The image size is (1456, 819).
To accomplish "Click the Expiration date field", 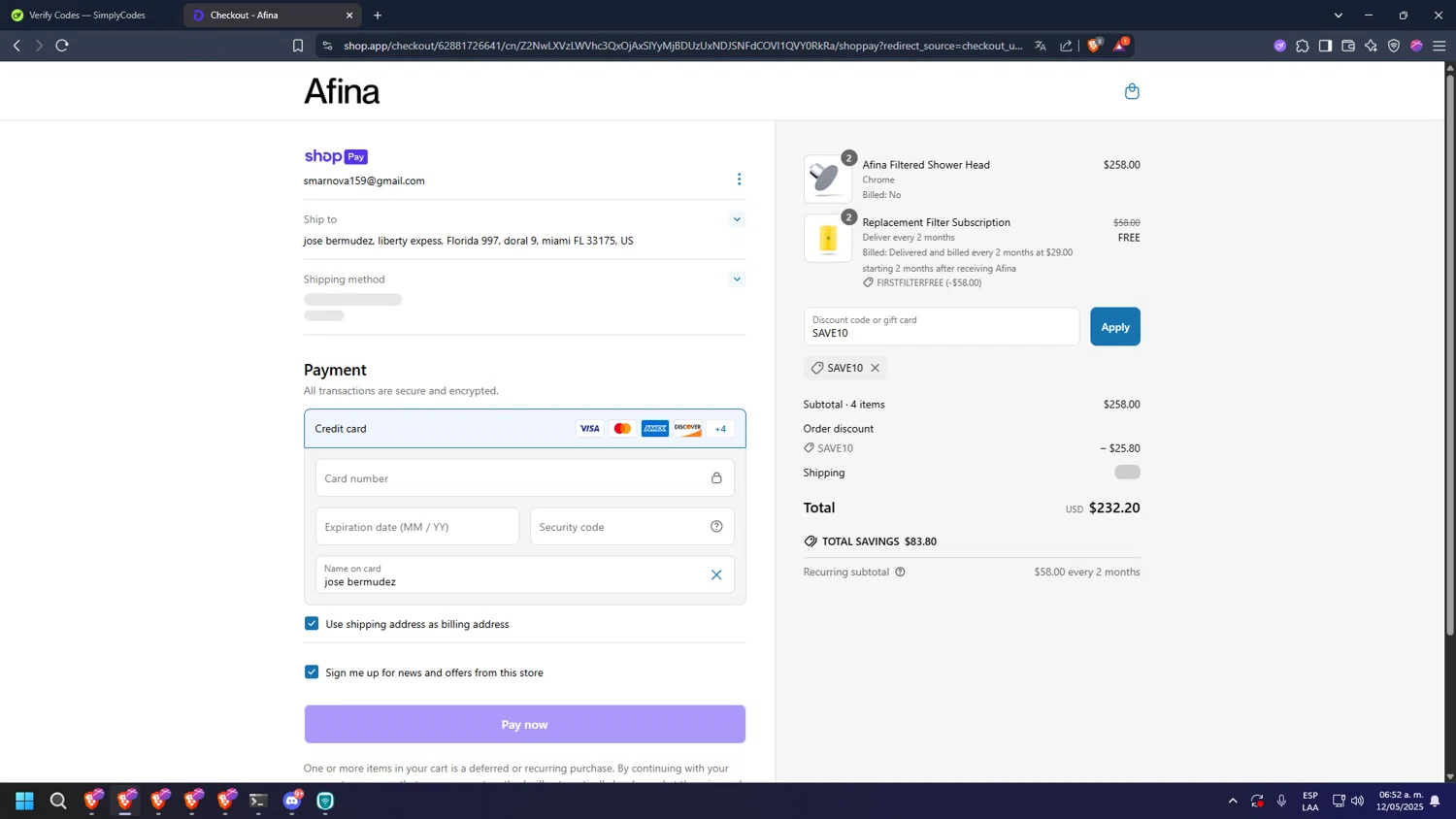I will (x=417, y=527).
